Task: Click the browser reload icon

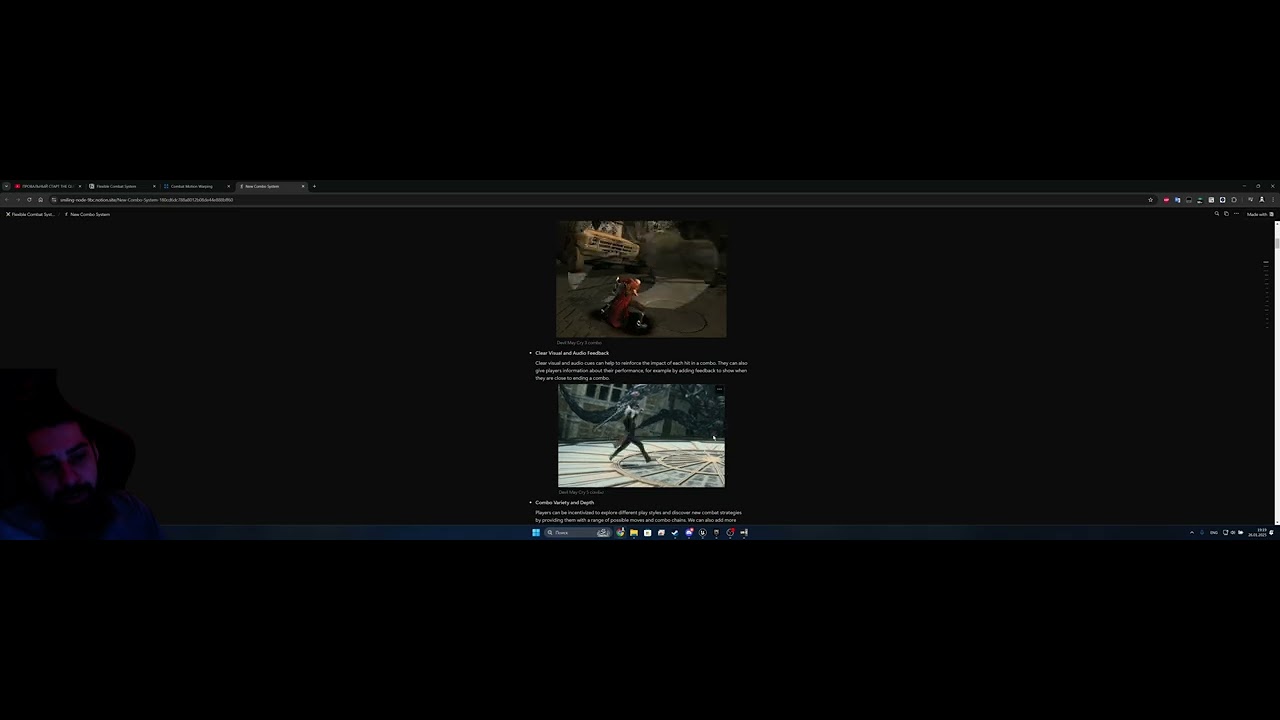Action: [x=29, y=200]
